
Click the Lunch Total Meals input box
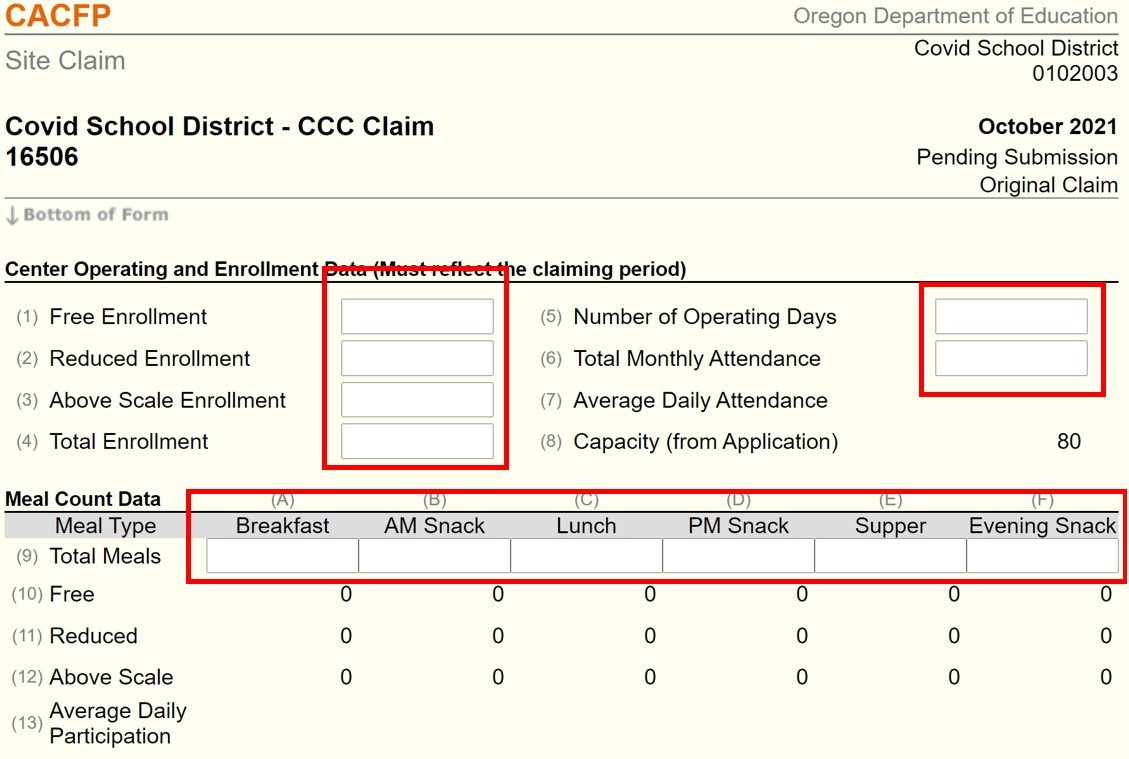pos(585,553)
